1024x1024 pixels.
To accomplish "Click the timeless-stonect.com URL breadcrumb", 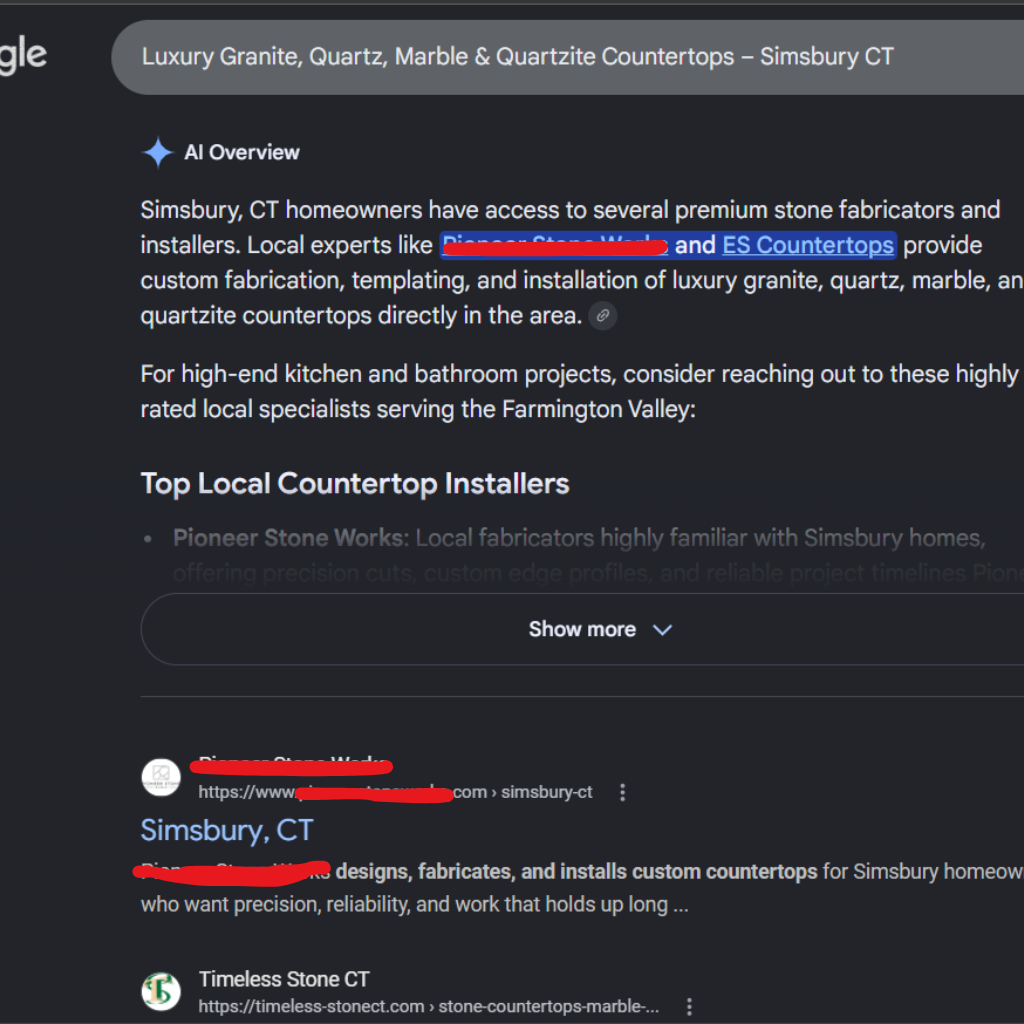I will [428, 1006].
